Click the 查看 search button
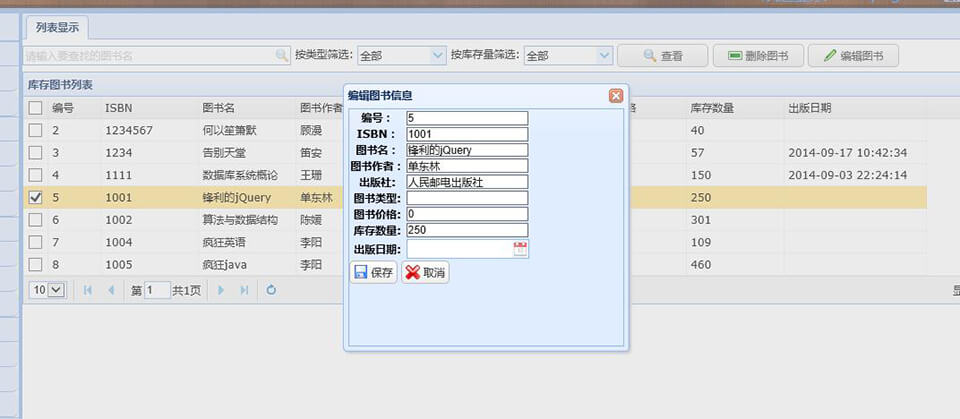The height and width of the screenshot is (419, 960). (x=663, y=56)
